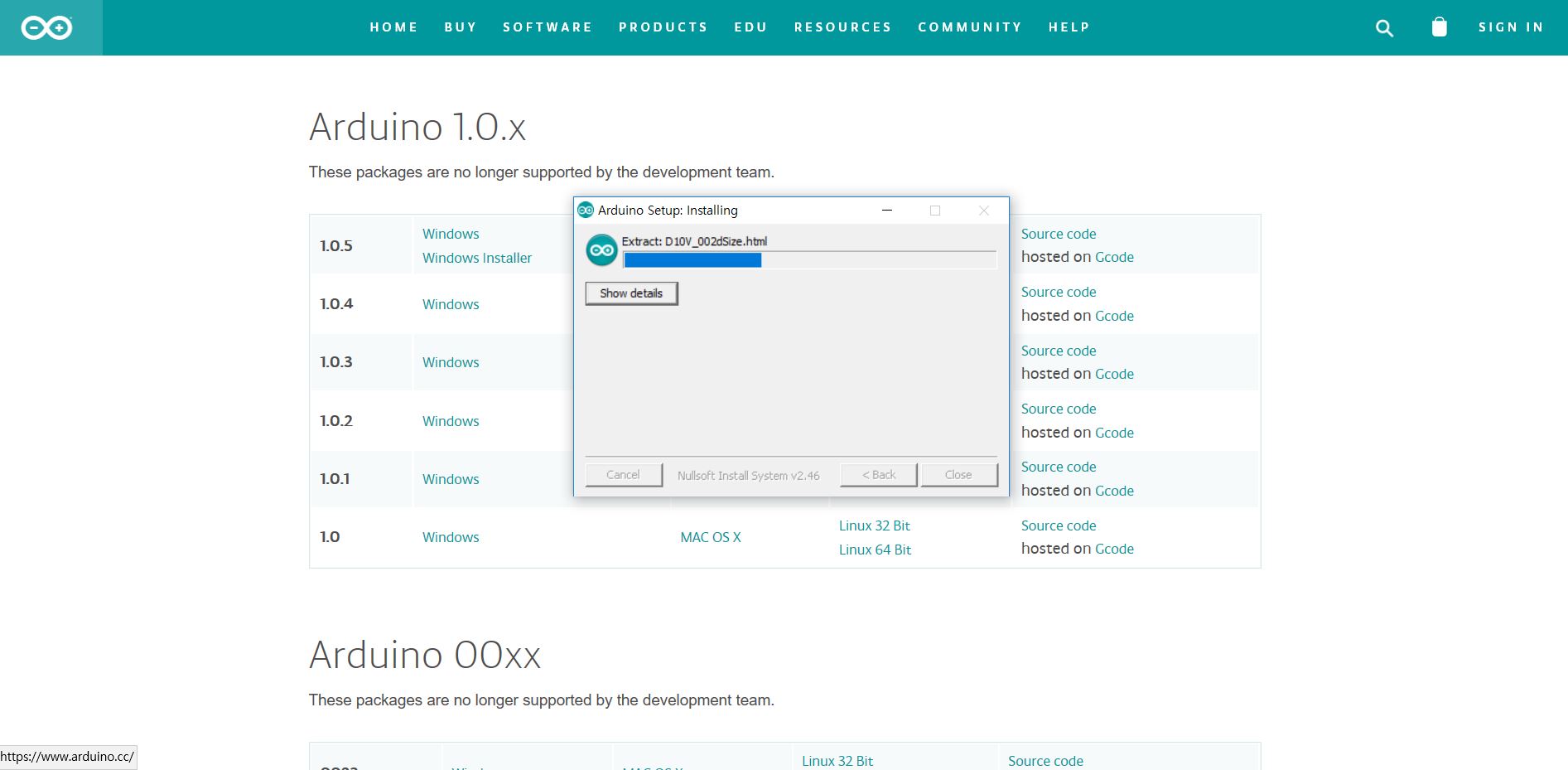
Task: Click the https://www.arduino.cc/ status bar URL
Action: (67, 757)
